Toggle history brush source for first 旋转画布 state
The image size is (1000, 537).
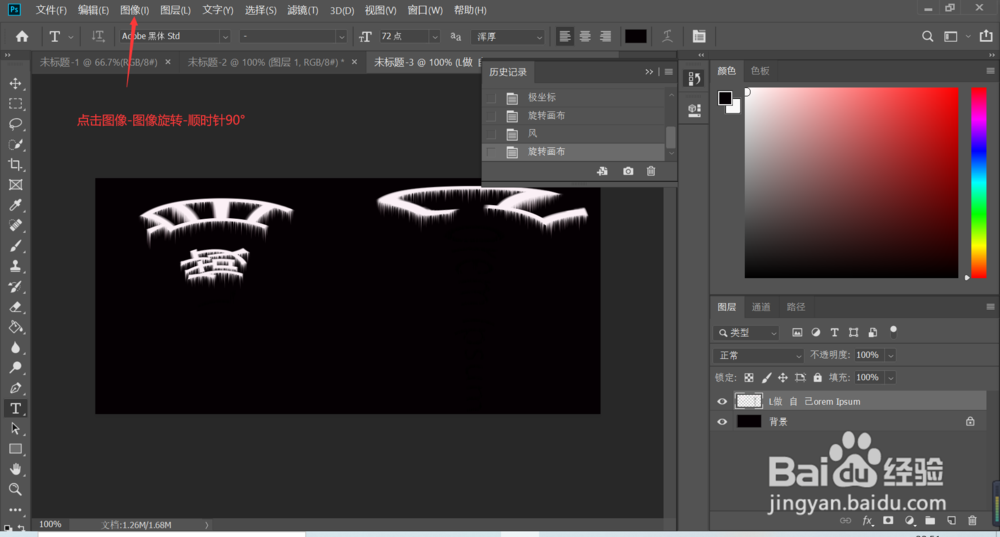491,116
